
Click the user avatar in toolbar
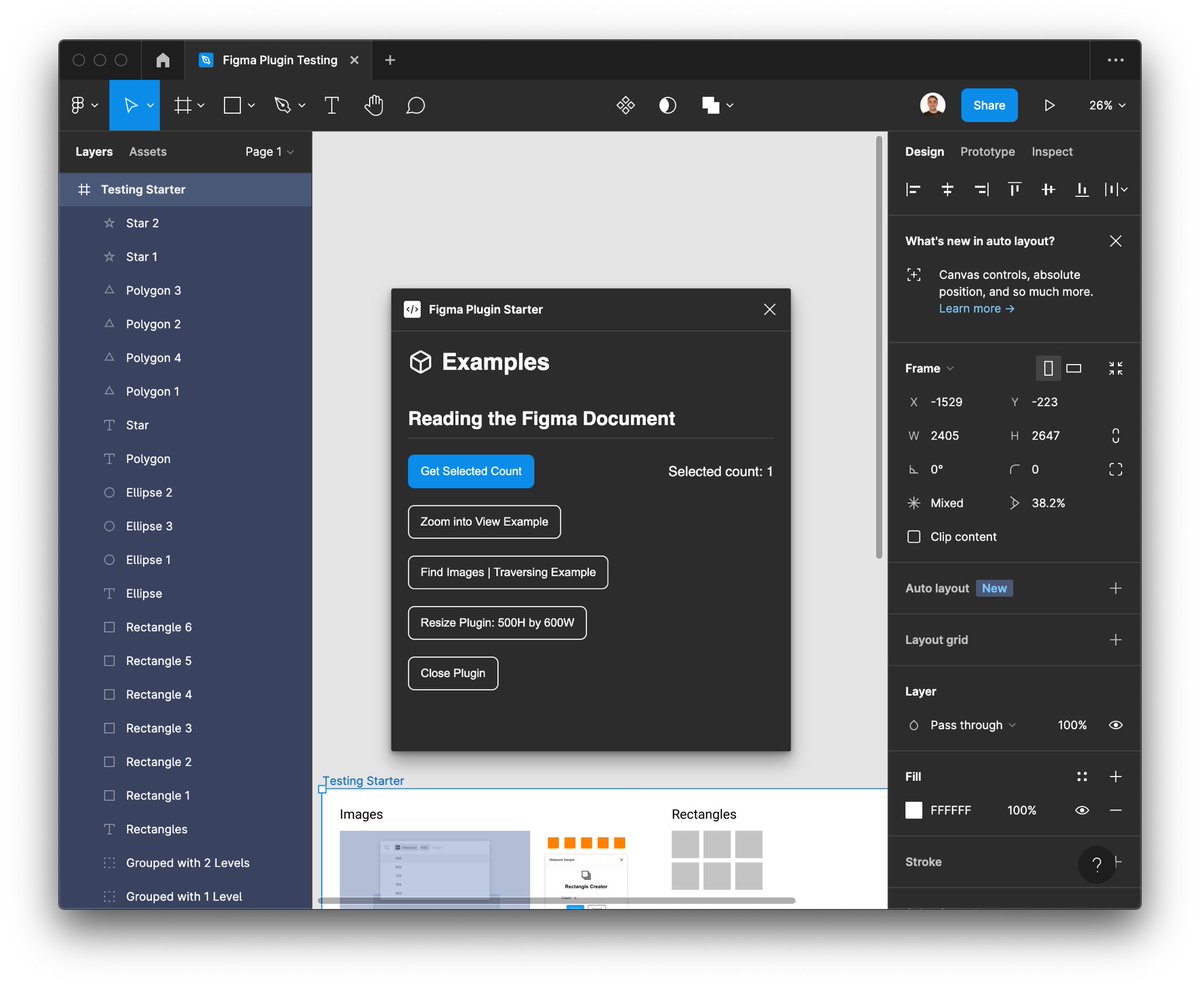932,105
